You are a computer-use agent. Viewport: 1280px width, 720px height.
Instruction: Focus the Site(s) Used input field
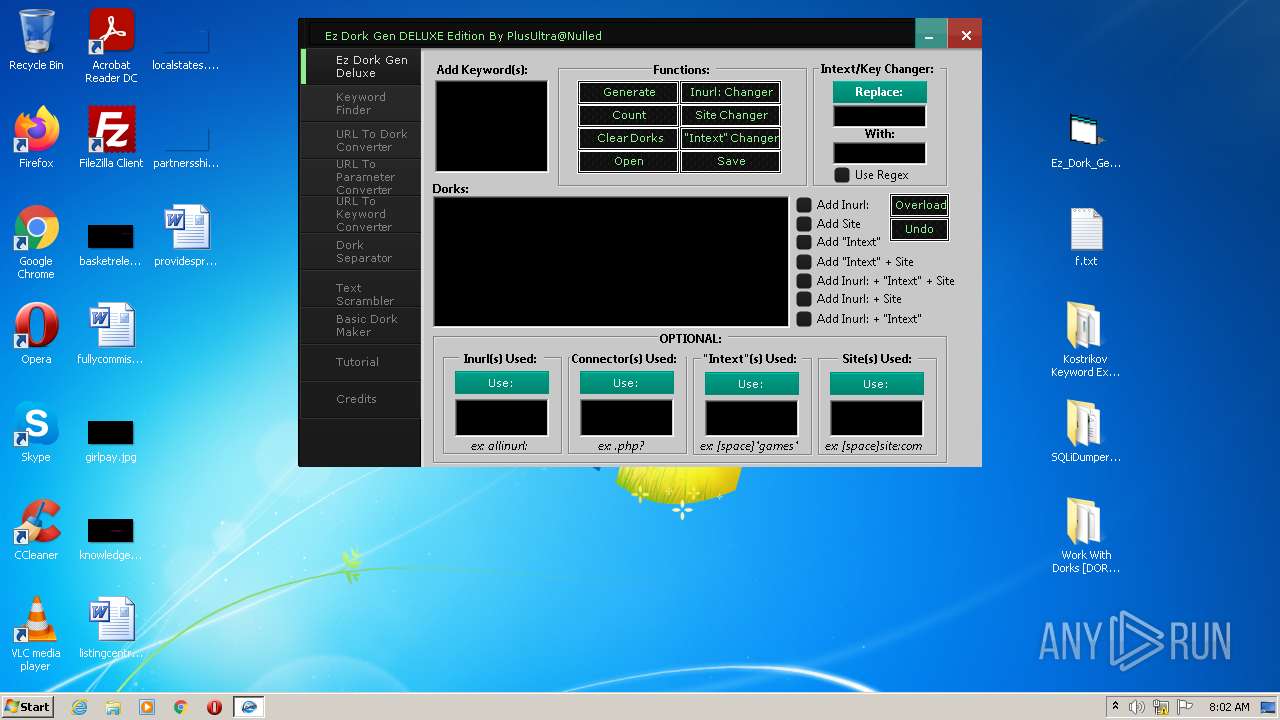click(x=876, y=418)
